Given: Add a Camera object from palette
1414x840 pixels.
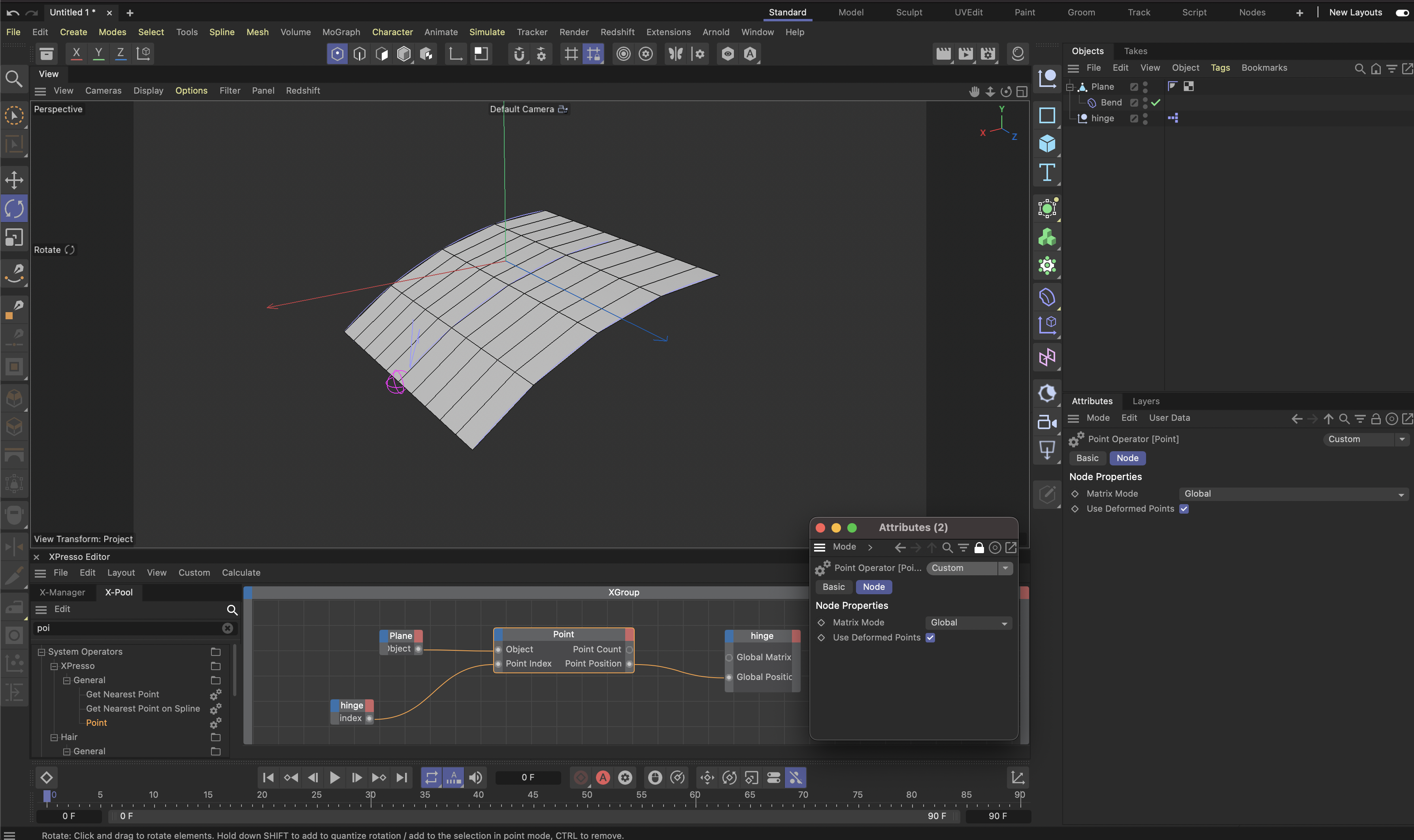Looking at the screenshot, I should pos(1046,422).
